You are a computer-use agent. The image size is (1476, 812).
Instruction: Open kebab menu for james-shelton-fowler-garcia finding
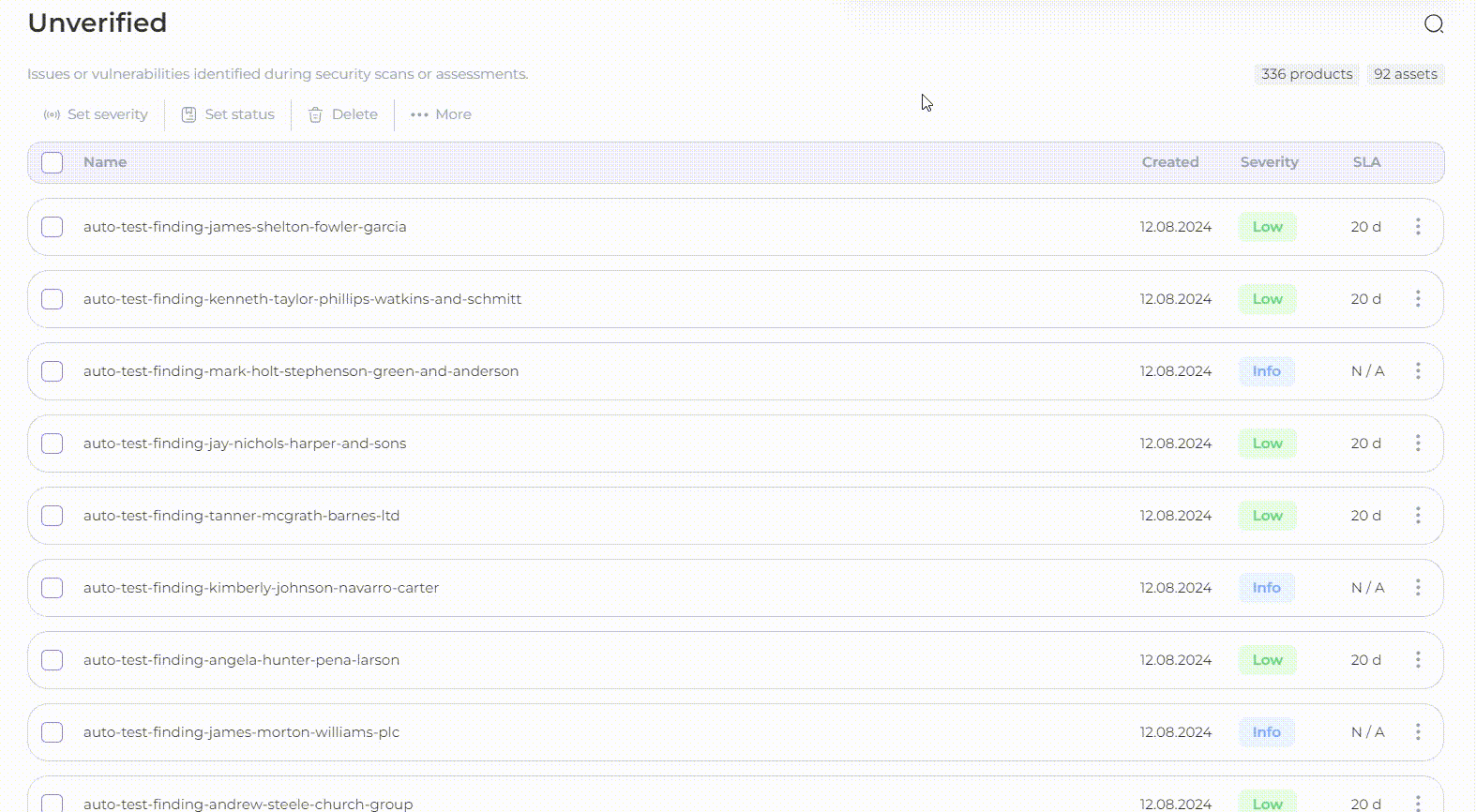click(1417, 227)
